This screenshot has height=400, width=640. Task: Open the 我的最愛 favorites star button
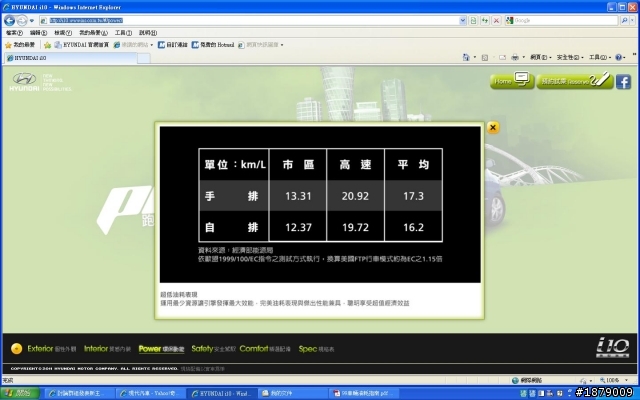pyautogui.click(x=20, y=45)
